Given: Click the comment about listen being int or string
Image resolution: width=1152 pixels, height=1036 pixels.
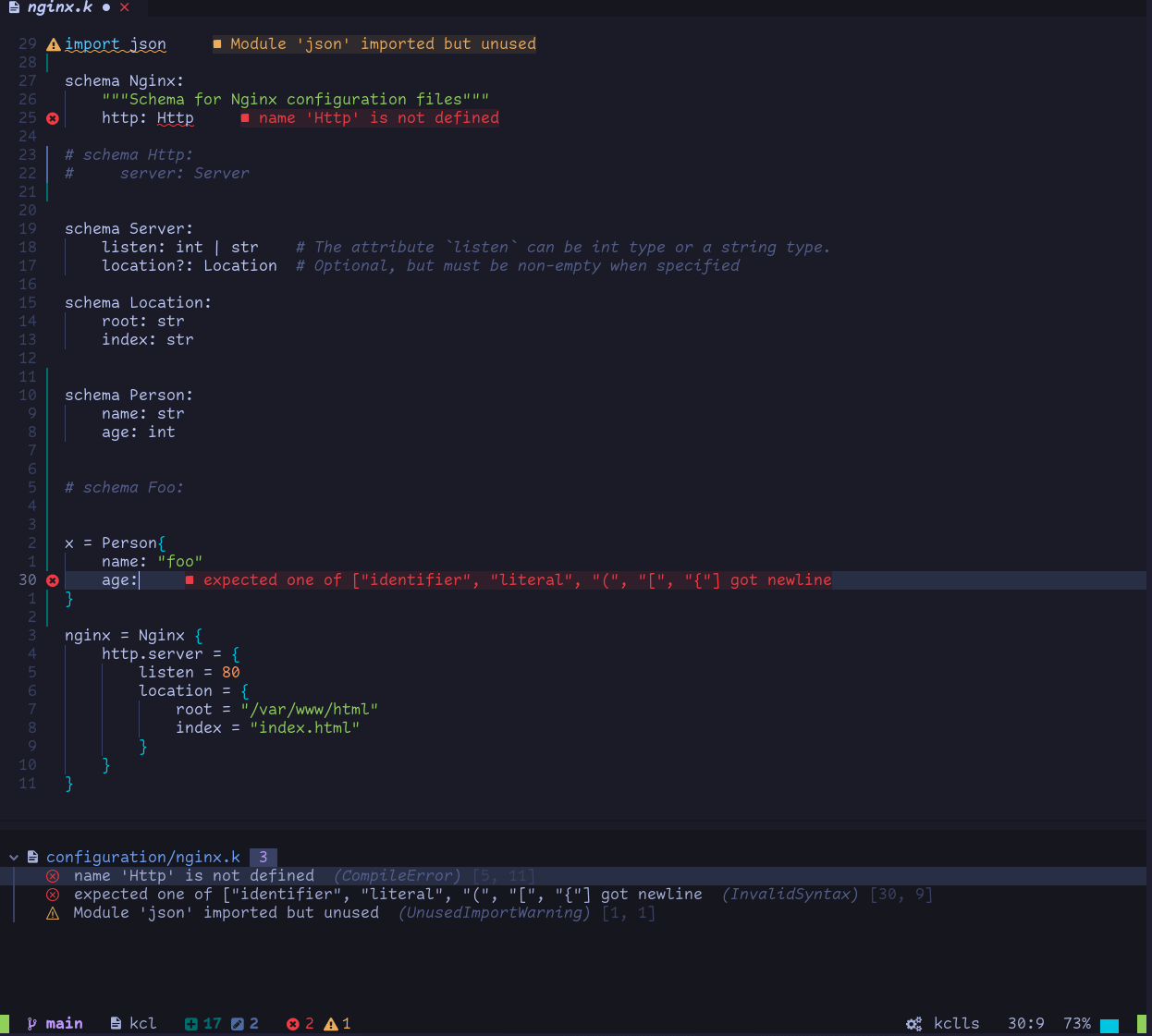Looking at the screenshot, I should (563, 248).
